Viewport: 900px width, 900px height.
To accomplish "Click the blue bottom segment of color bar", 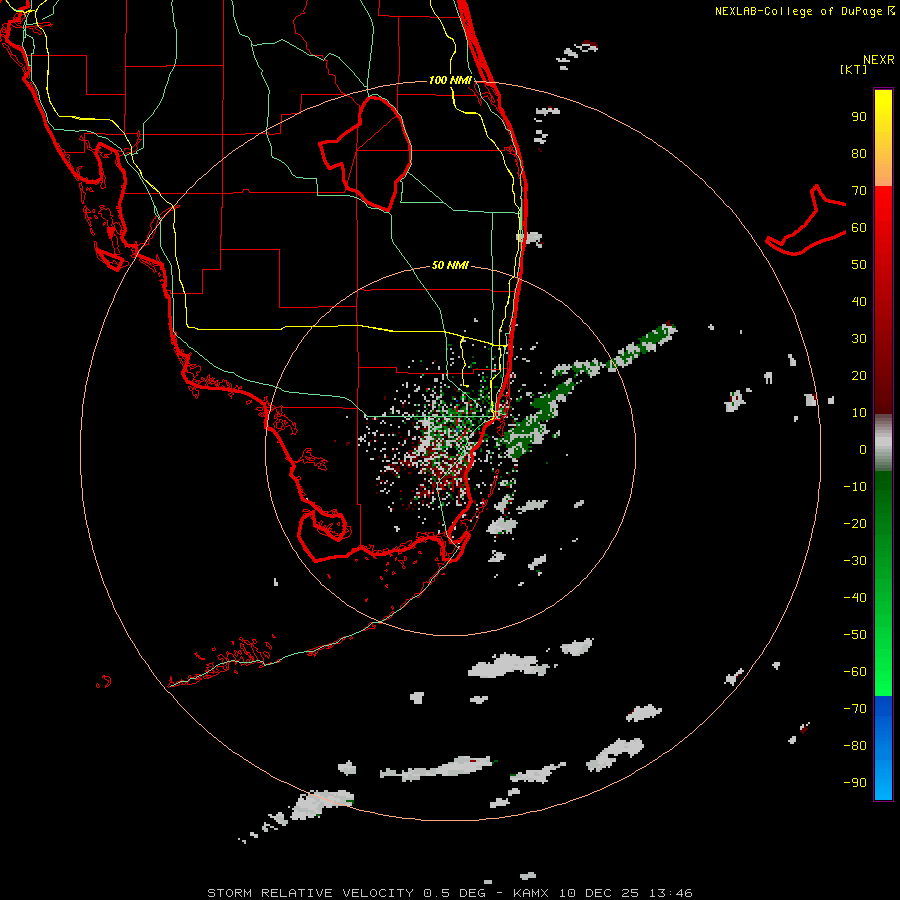I will click(x=883, y=748).
